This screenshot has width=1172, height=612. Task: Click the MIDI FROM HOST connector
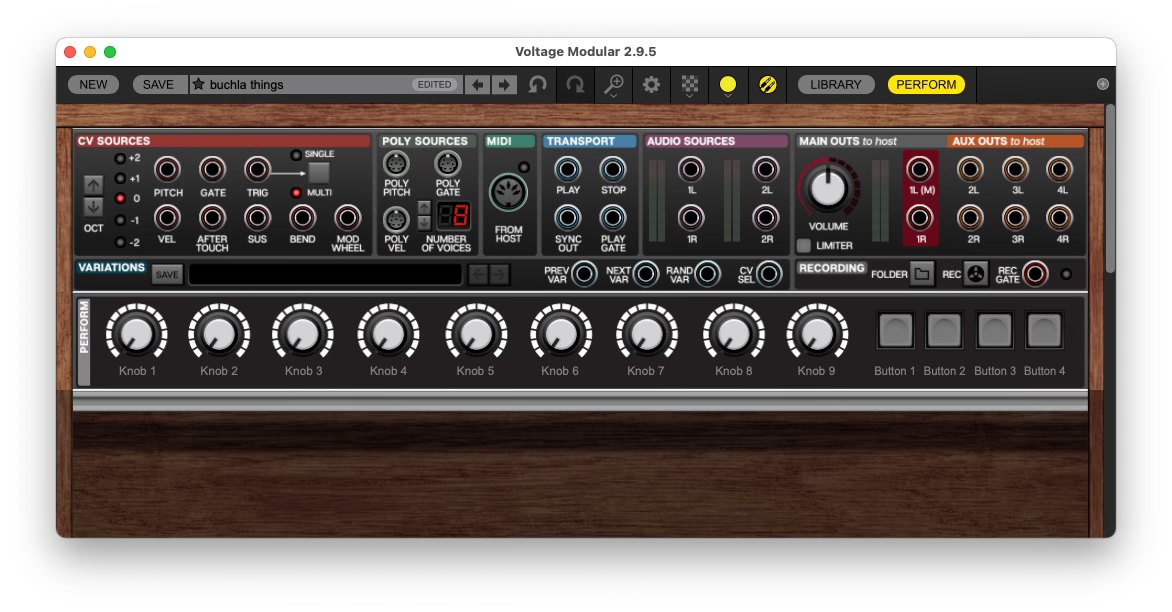click(508, 193)
